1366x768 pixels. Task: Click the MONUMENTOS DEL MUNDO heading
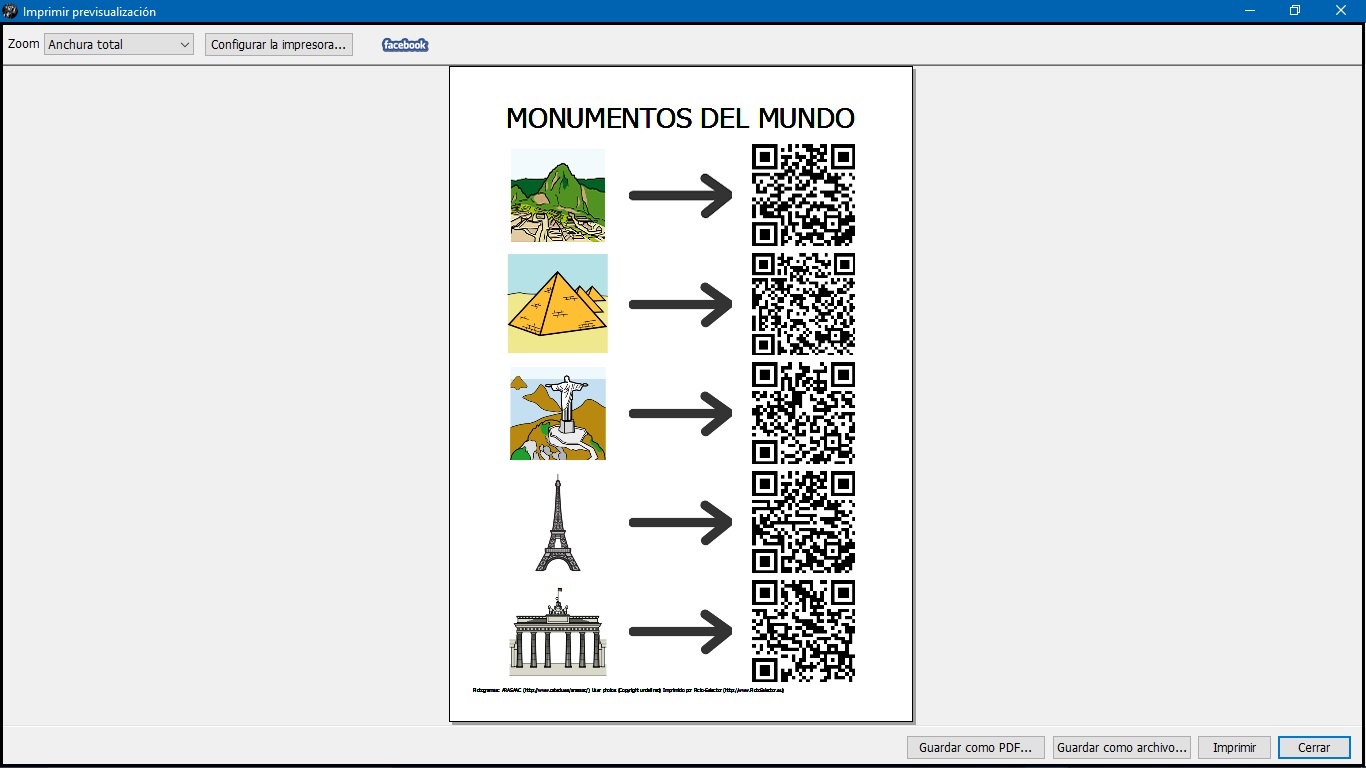[x=680, y=118]
